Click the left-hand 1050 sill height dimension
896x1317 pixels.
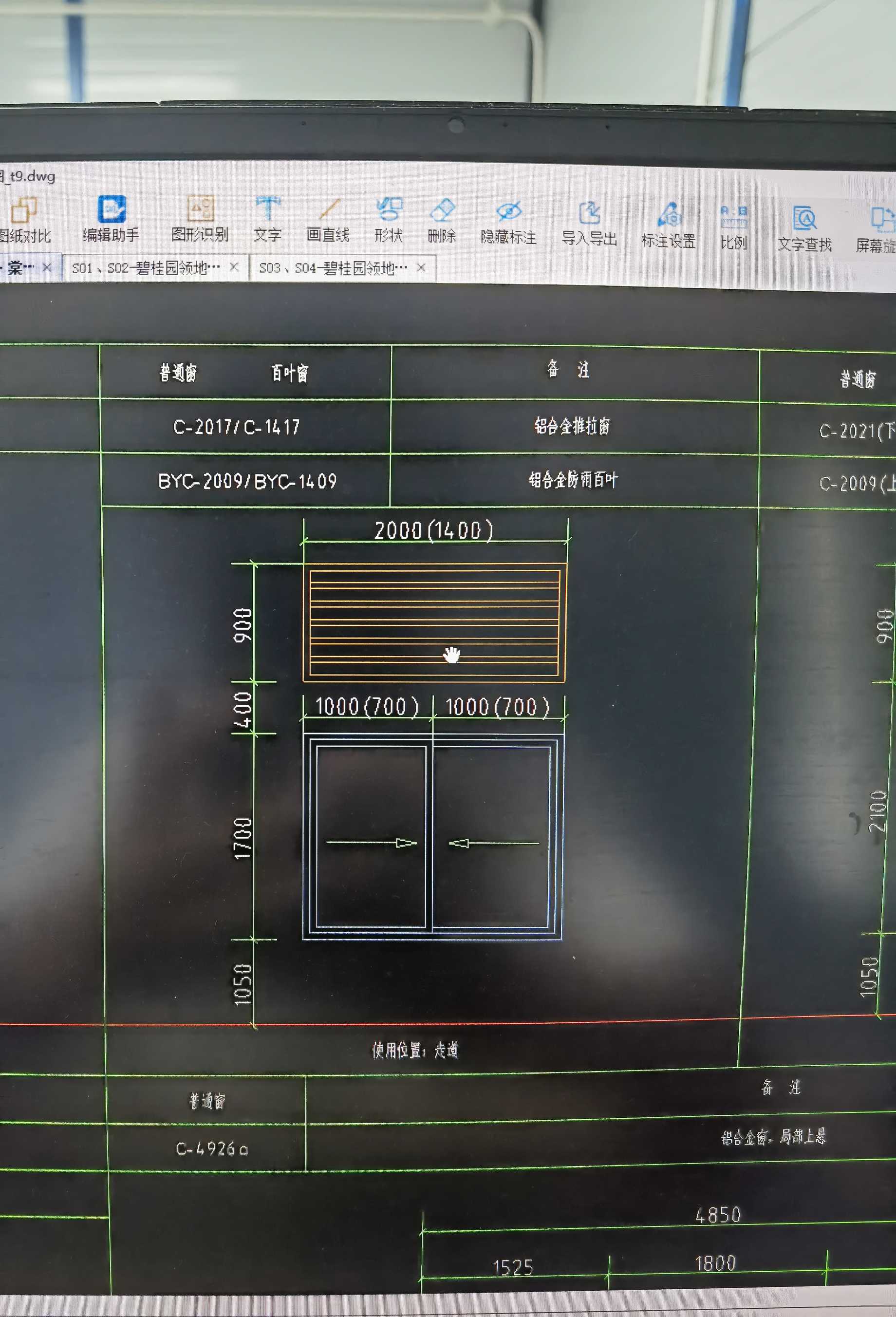point(243,984)
